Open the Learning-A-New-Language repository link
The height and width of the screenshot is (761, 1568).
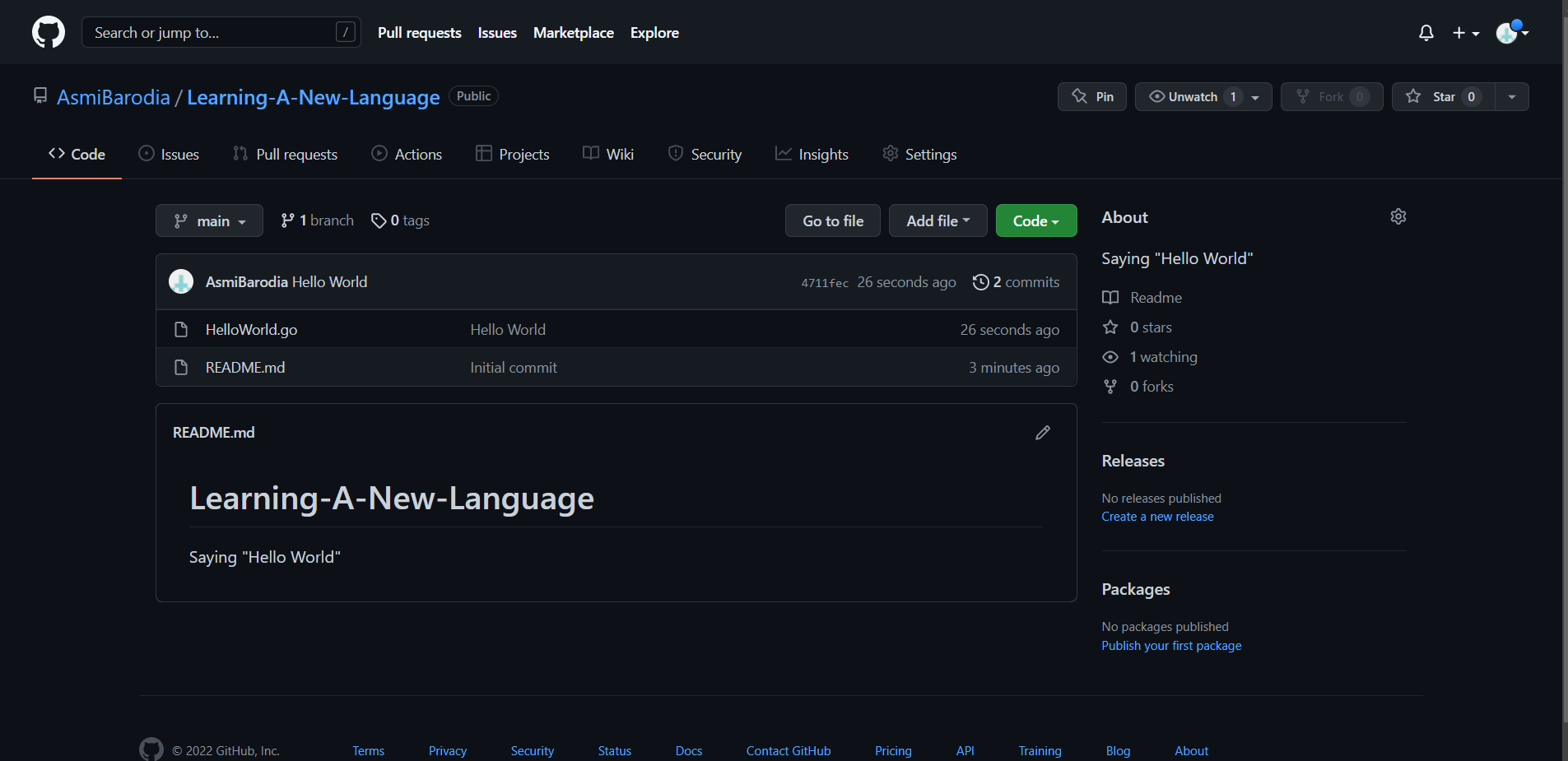[314, 97]
